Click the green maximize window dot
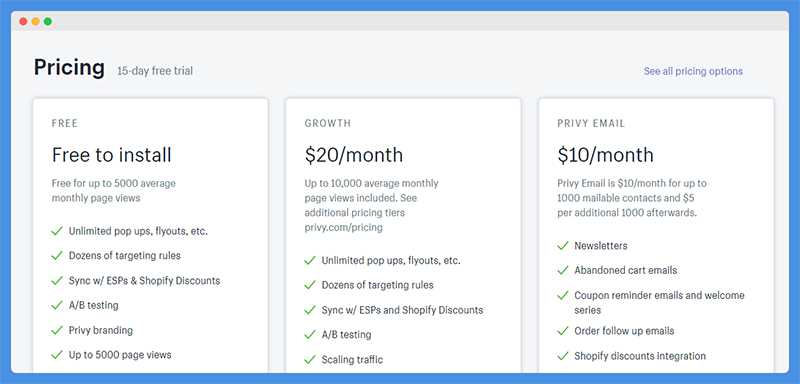The width and height of the screenshot is (800, 384). (47, 21)
